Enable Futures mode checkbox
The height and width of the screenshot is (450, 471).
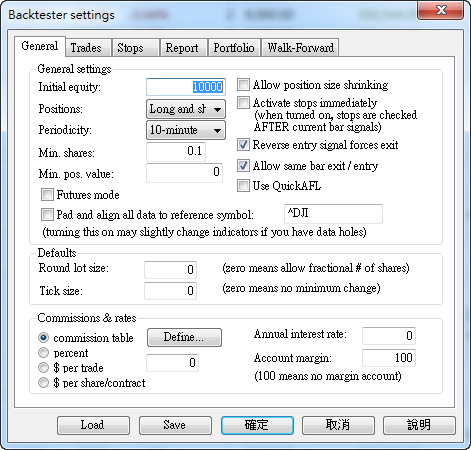tap(47, 195)
